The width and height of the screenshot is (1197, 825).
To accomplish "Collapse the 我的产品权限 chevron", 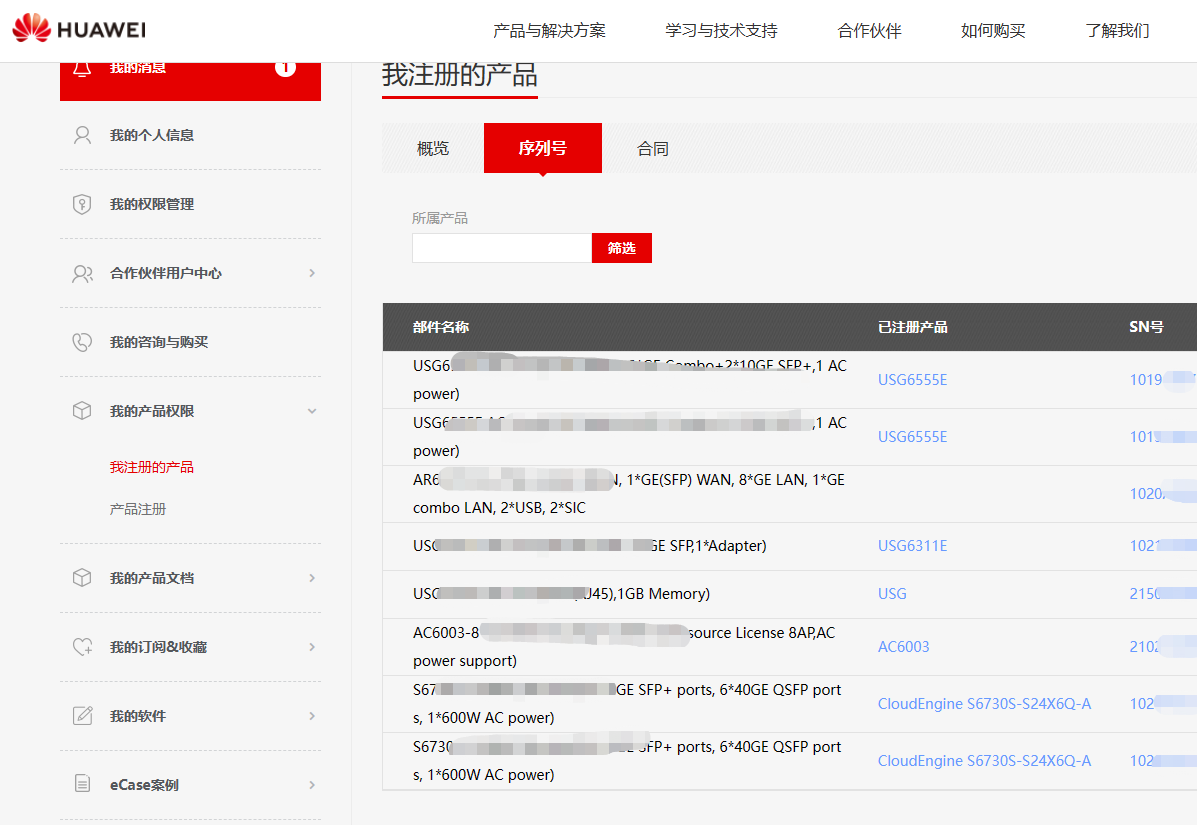I will [x=311, y=411].
